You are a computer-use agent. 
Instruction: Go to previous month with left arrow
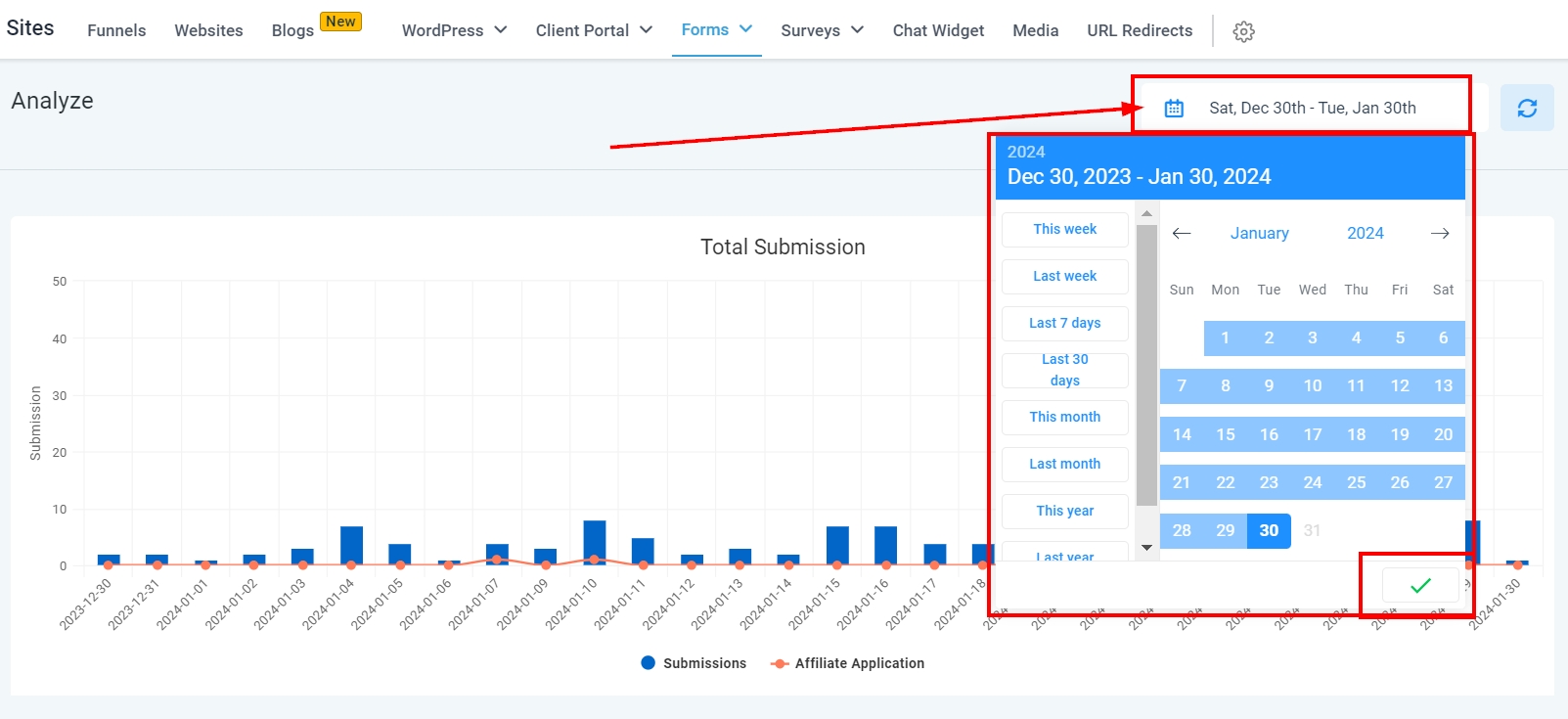click(1182, 233)
